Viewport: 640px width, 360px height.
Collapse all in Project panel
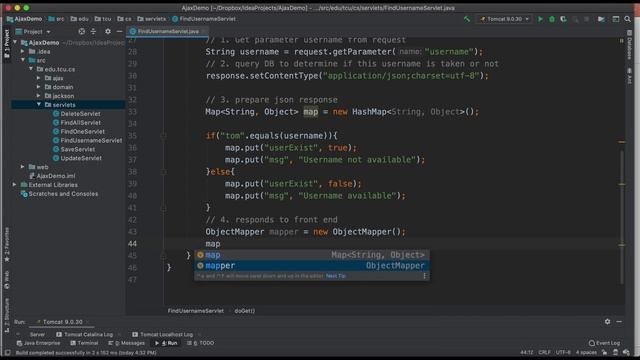pos(93,31)
